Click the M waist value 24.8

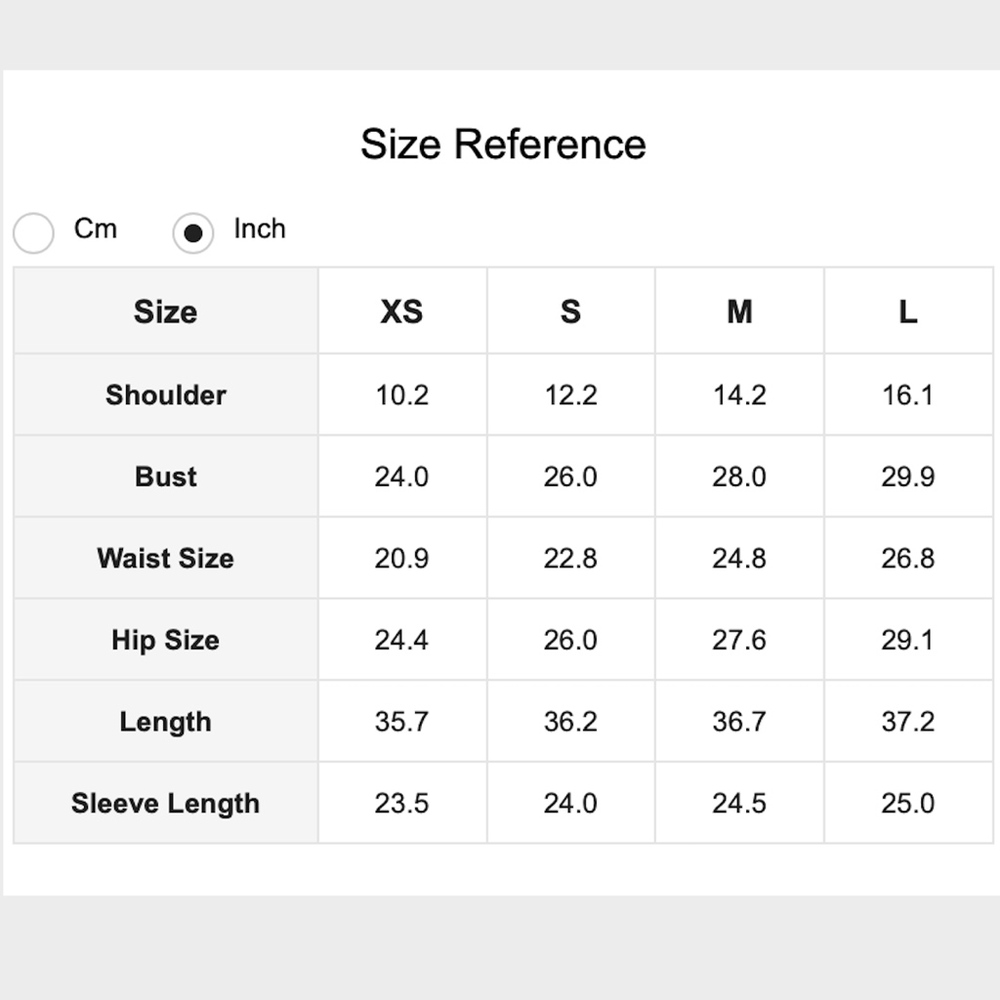(x=739, y=558)
